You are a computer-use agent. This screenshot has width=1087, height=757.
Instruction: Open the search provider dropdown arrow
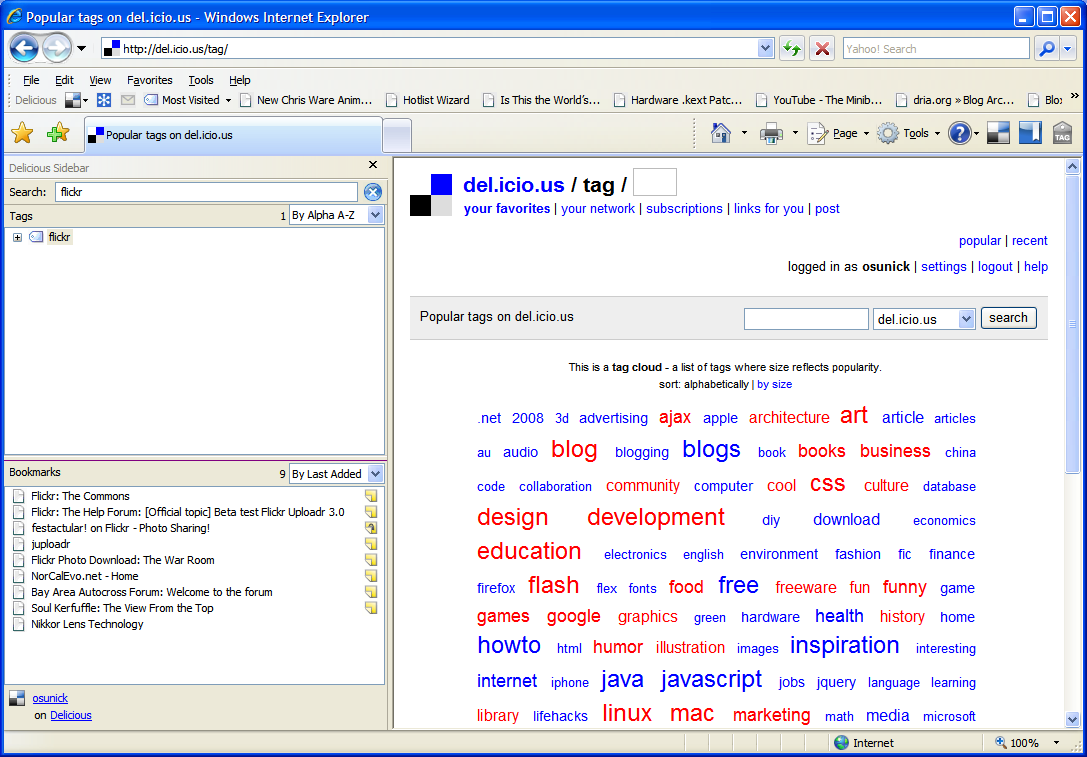[x=1068, y=49]
